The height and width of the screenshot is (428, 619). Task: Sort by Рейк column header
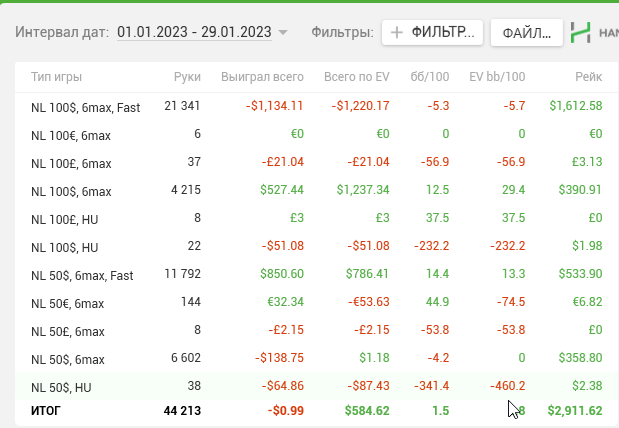[588, 77]
